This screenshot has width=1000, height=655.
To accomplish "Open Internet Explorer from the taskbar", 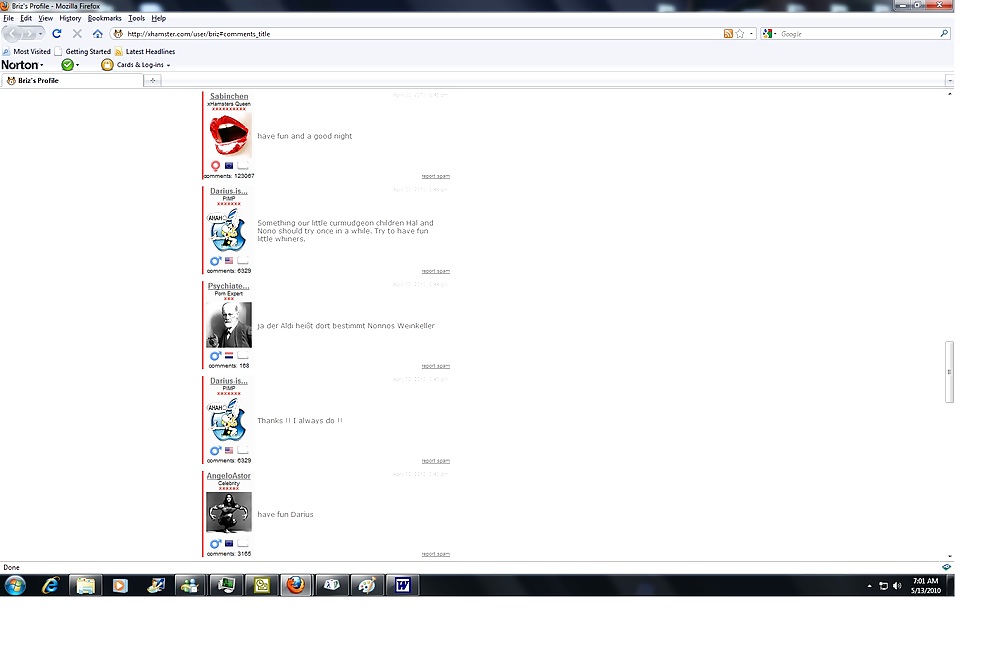I will click(50, 585).
